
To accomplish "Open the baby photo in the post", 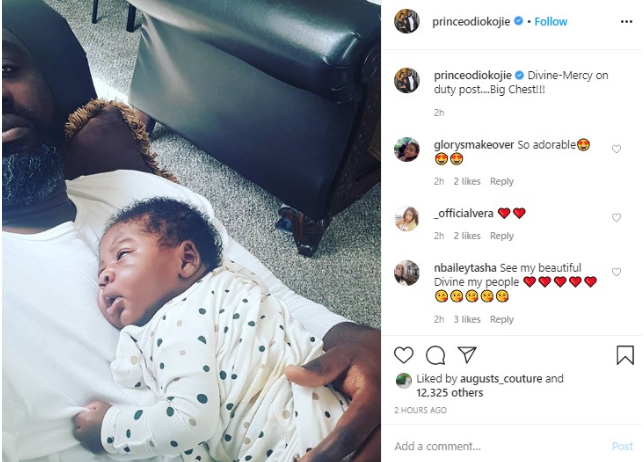I will coord(191,231).
